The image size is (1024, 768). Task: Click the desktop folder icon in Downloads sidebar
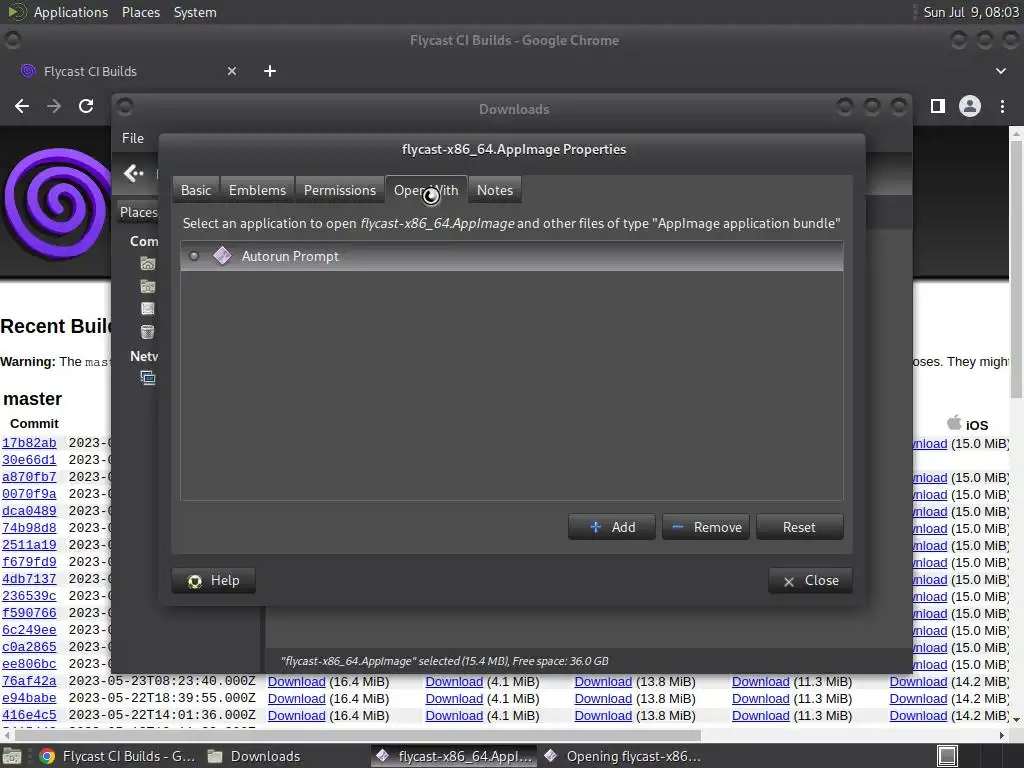[148, 286]
